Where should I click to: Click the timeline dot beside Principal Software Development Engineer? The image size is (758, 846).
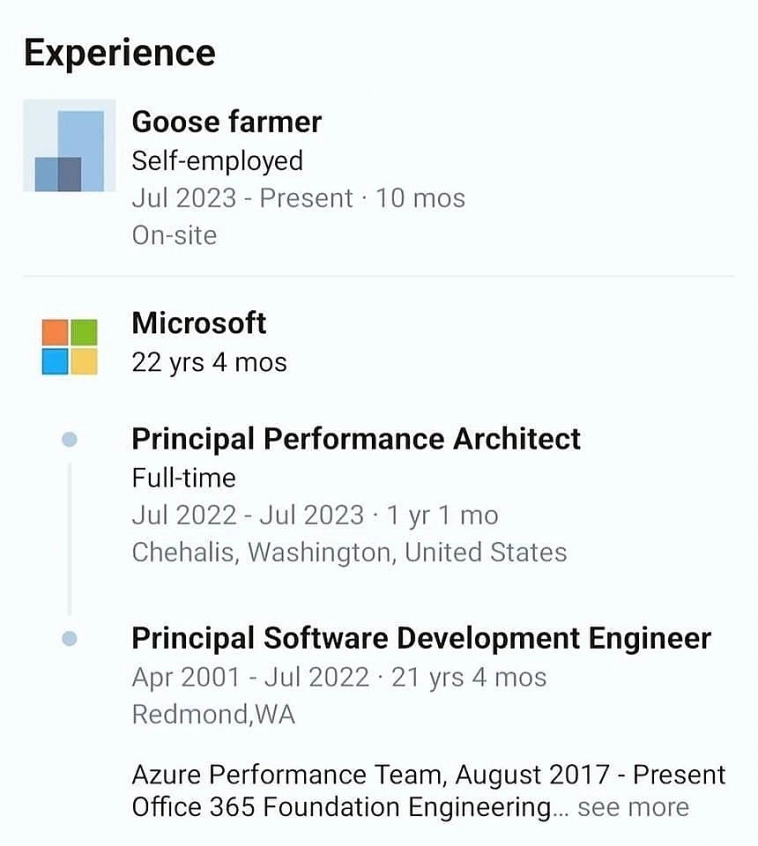(x=69, y=638)
